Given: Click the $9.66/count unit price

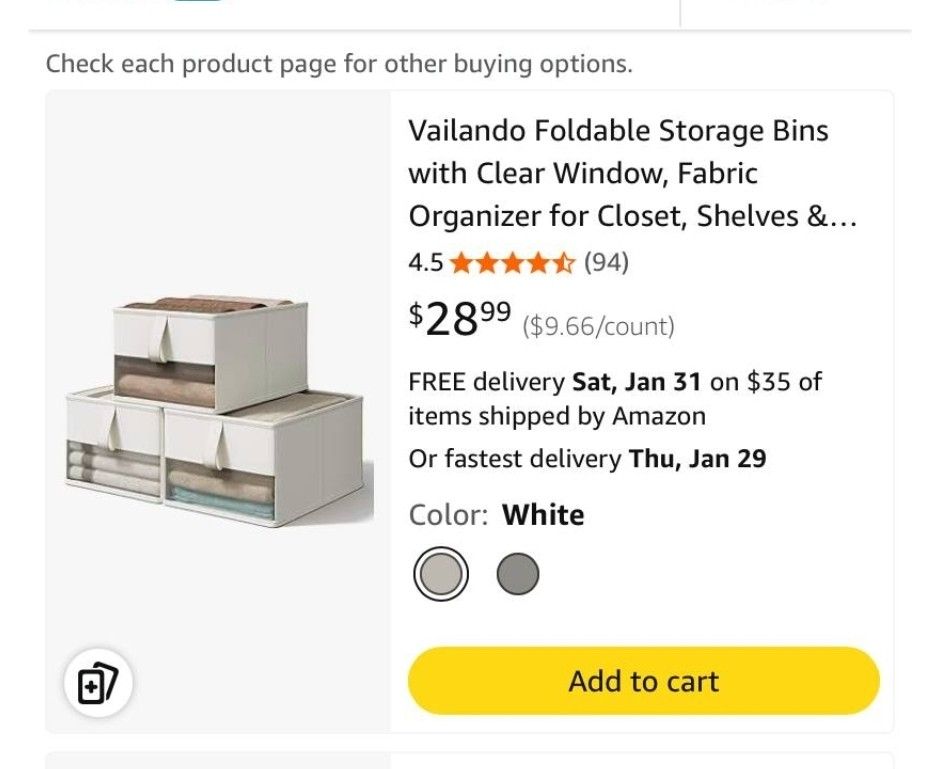Looking at the screenshot, I should click(x=598, y=326).
